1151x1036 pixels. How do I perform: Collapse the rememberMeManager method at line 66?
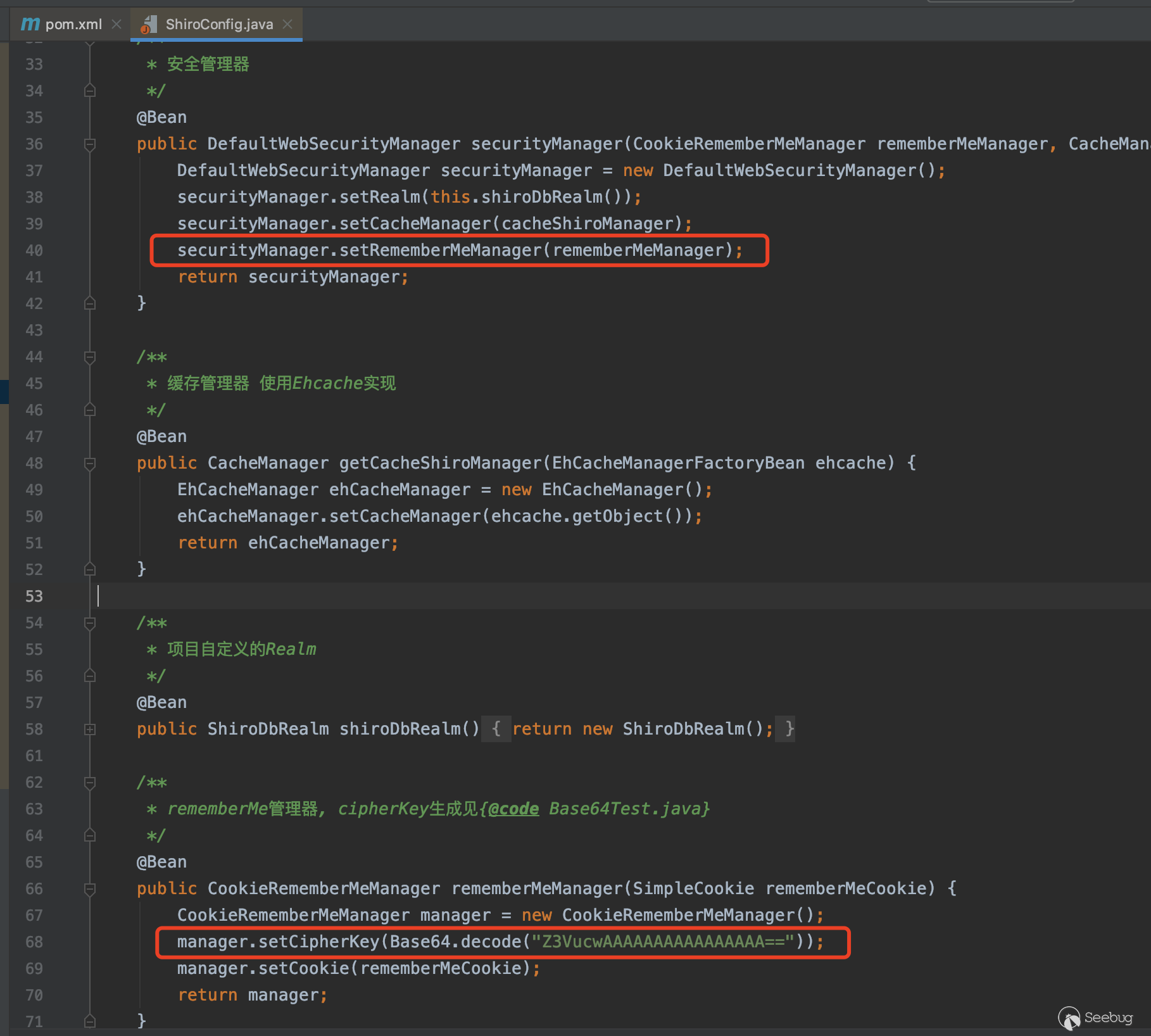tap(90, 889)
